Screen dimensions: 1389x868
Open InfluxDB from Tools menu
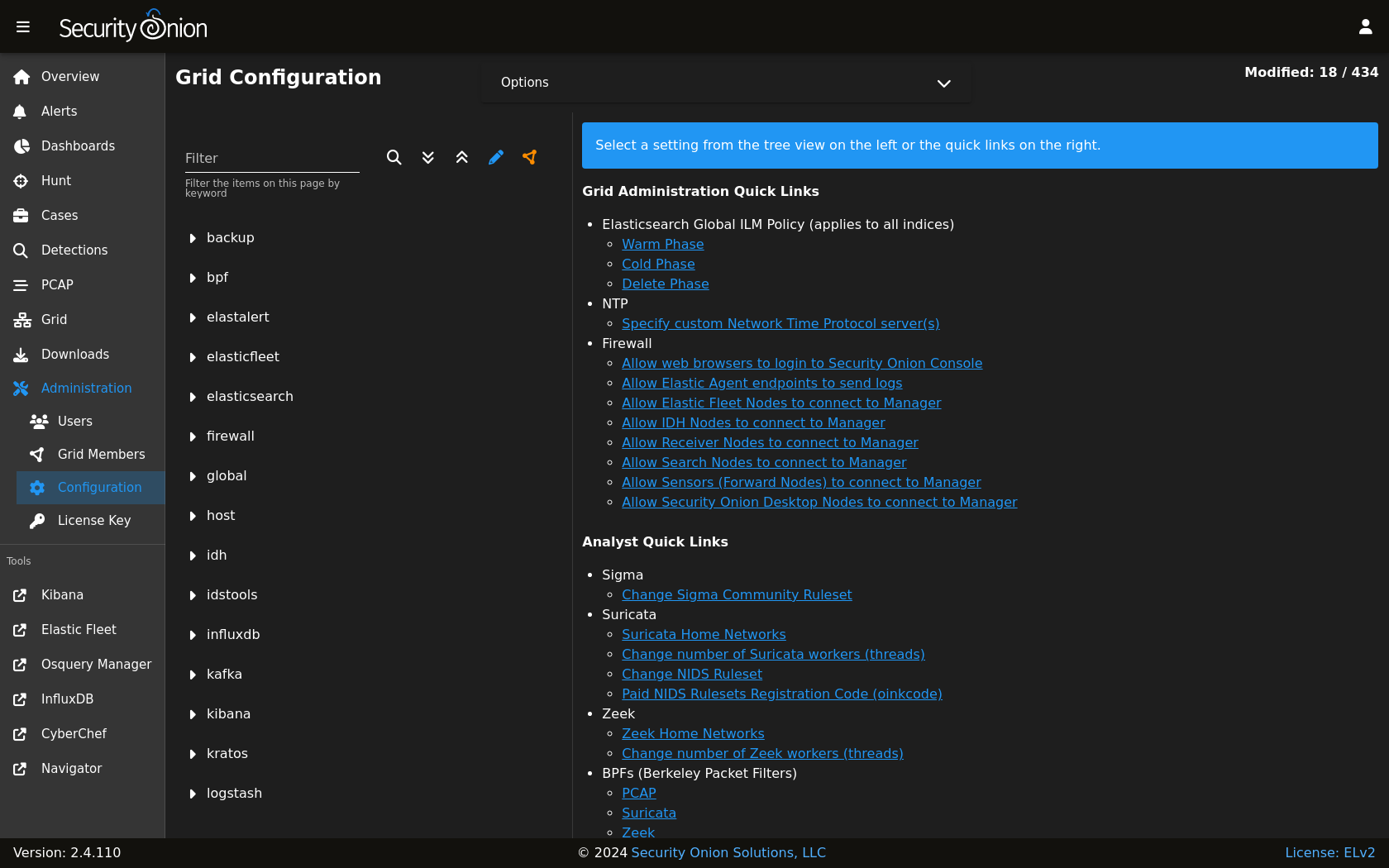[x=83, y=699]
